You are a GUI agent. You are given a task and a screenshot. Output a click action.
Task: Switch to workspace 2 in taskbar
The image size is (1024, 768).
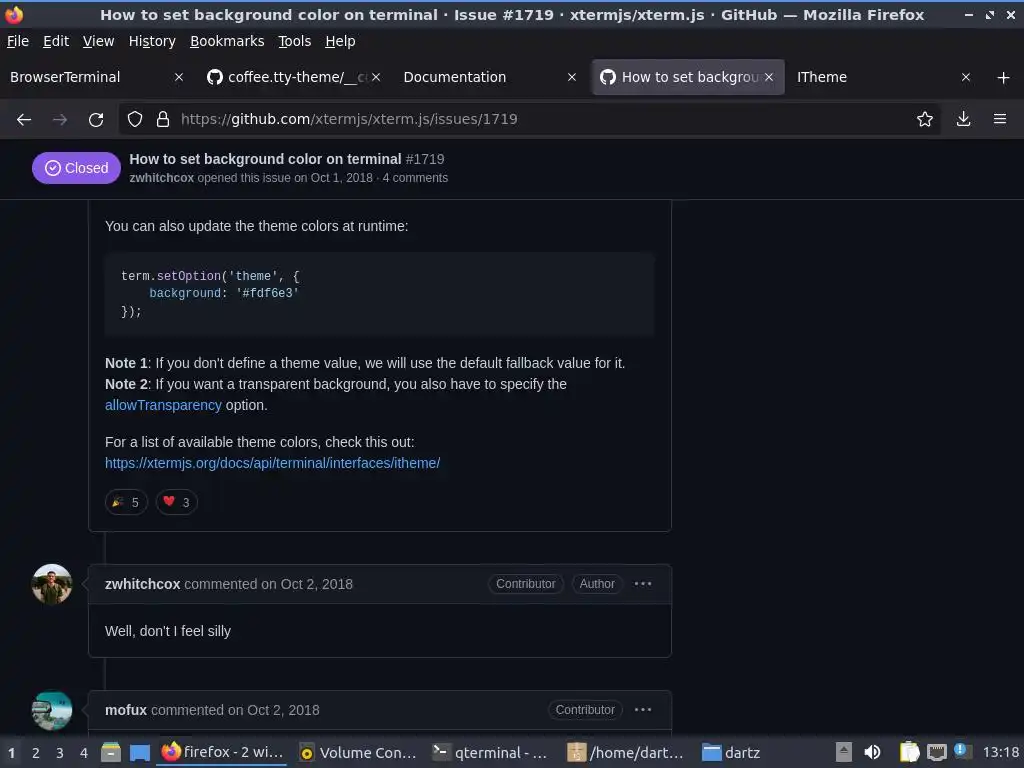[35, 753]
